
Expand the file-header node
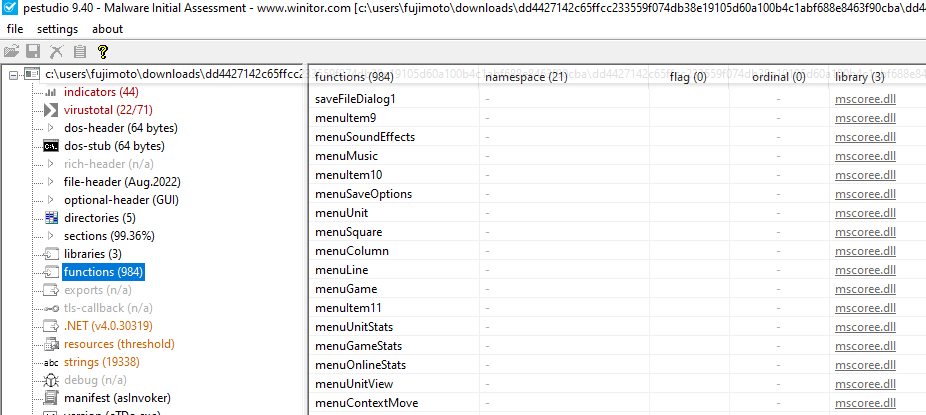[51, 182]
